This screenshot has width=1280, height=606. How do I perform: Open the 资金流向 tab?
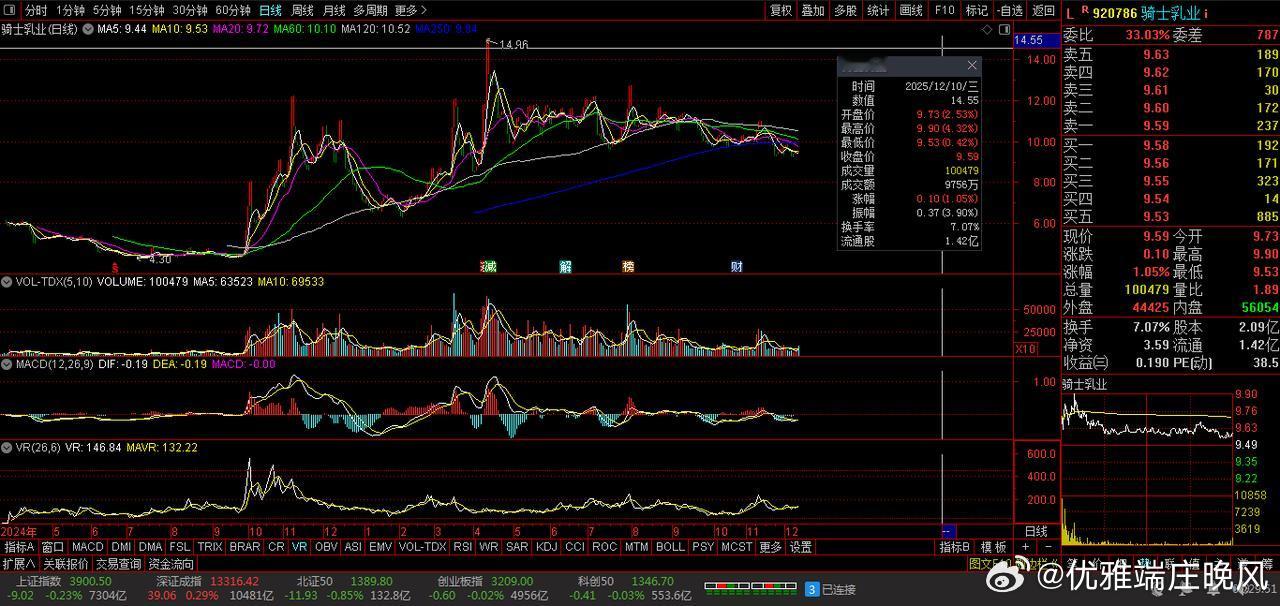(x=171, y=564)
